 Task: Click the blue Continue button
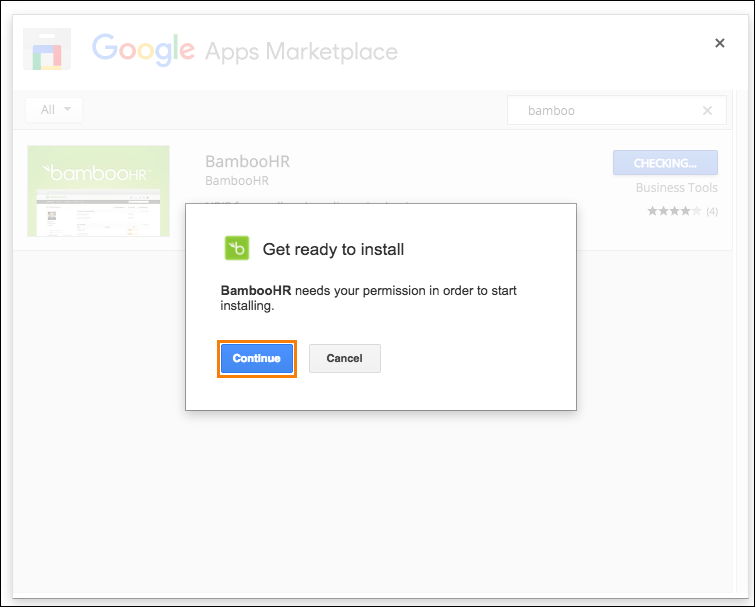click(257, 359)
